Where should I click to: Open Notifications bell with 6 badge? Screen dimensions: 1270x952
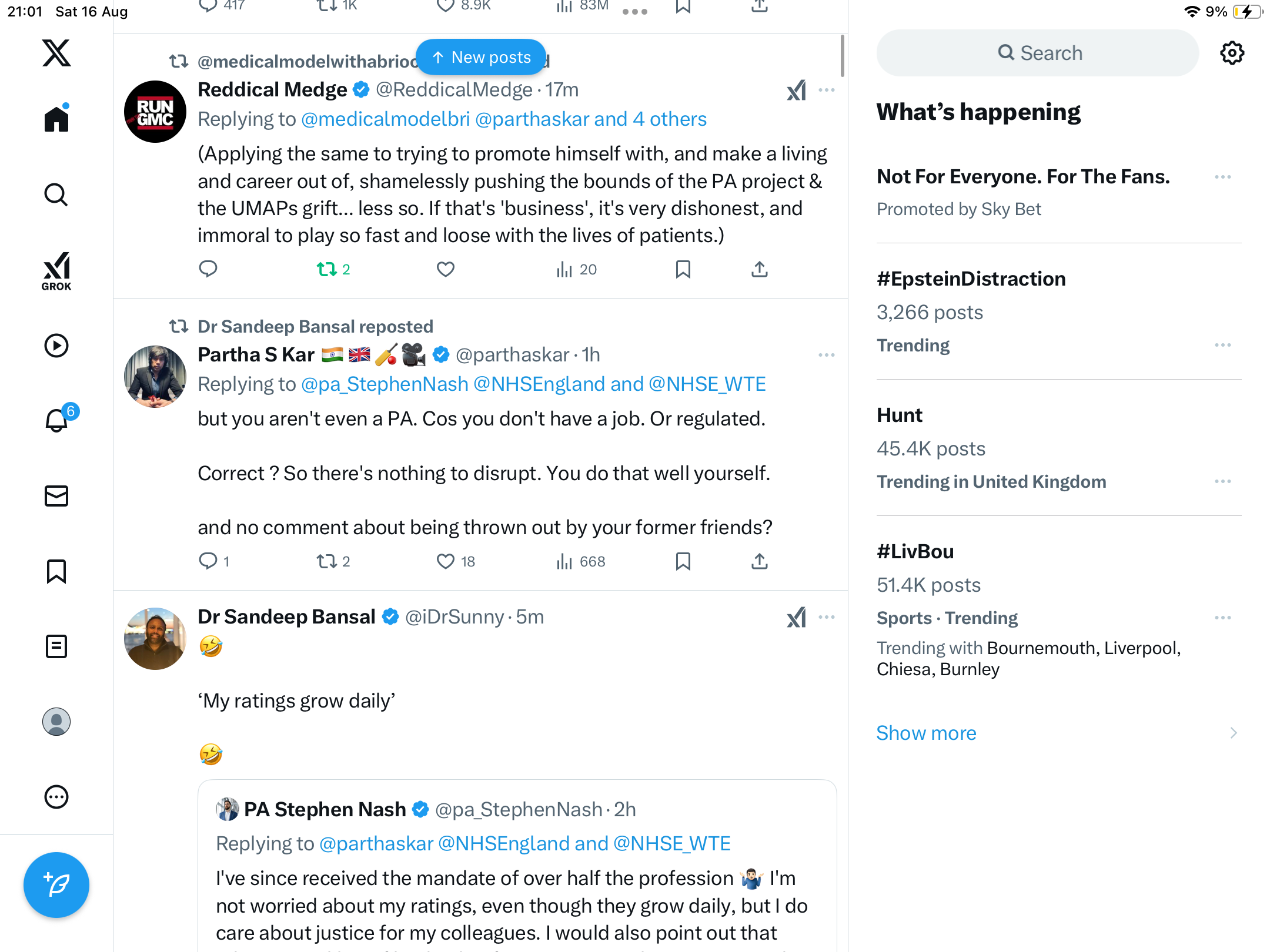coord(57,420)
